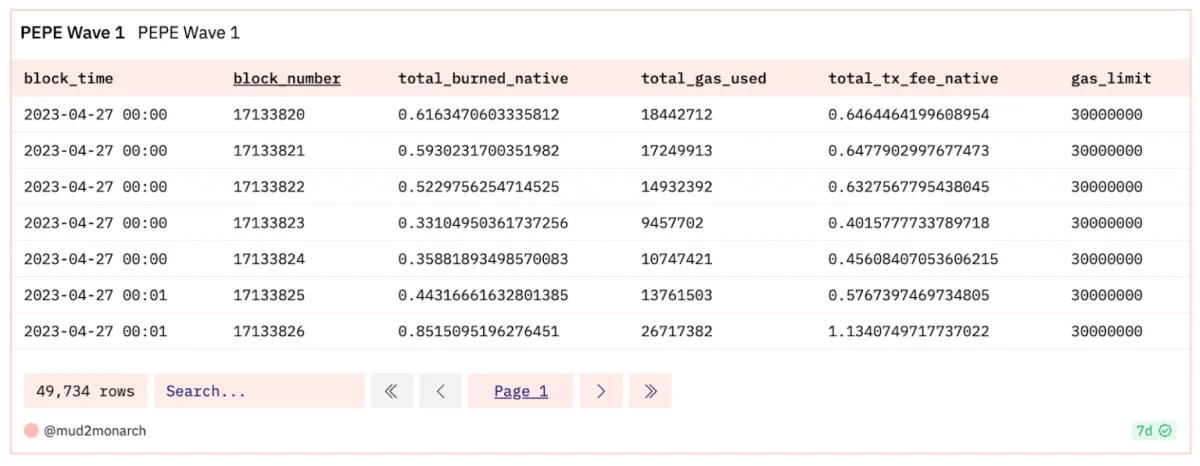The image size is (1200, 466).
Task: Click the total_gas_used column header
Action: [703, 78]
